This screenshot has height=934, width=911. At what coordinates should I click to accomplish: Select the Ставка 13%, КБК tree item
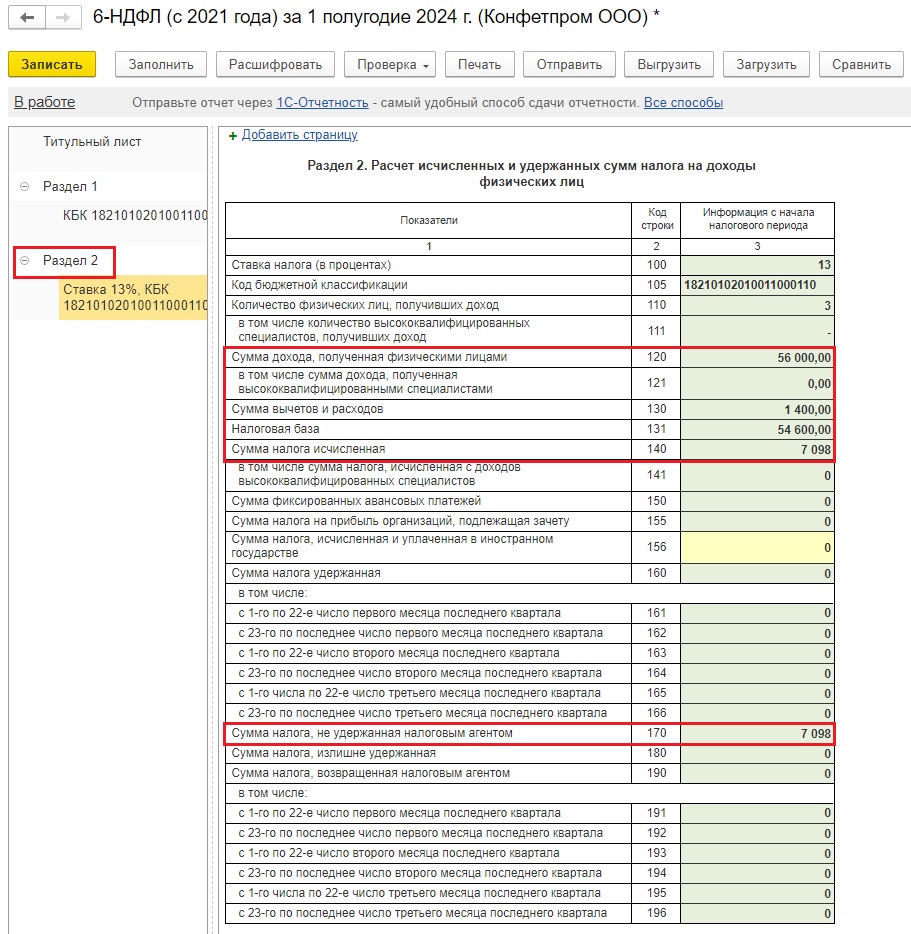click(135, 297)
